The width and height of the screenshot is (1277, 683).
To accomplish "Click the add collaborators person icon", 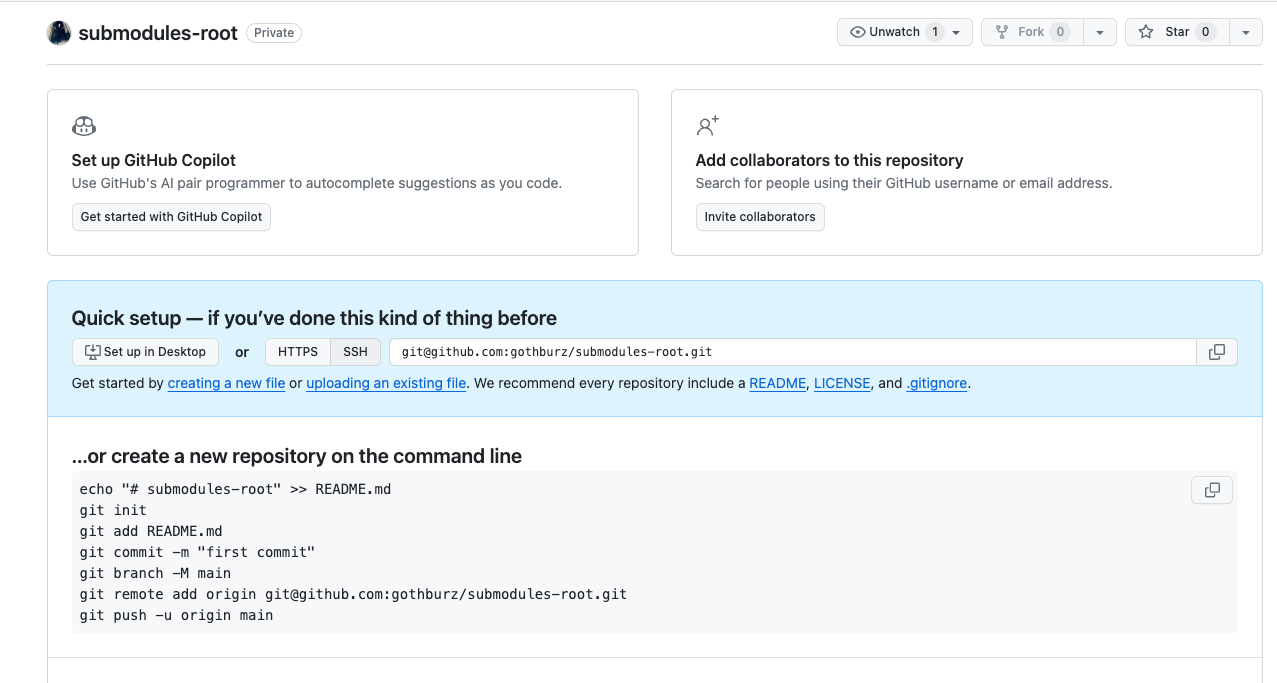I will pos(707,126).
